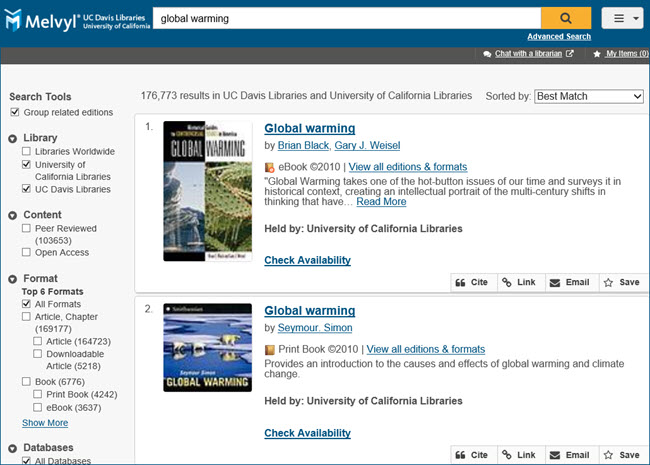This screenshot has width=650, height=465.
Task: Open the first Global Warming book cover thumbnail
Action: pyautogui.click(x=208, y=191)
